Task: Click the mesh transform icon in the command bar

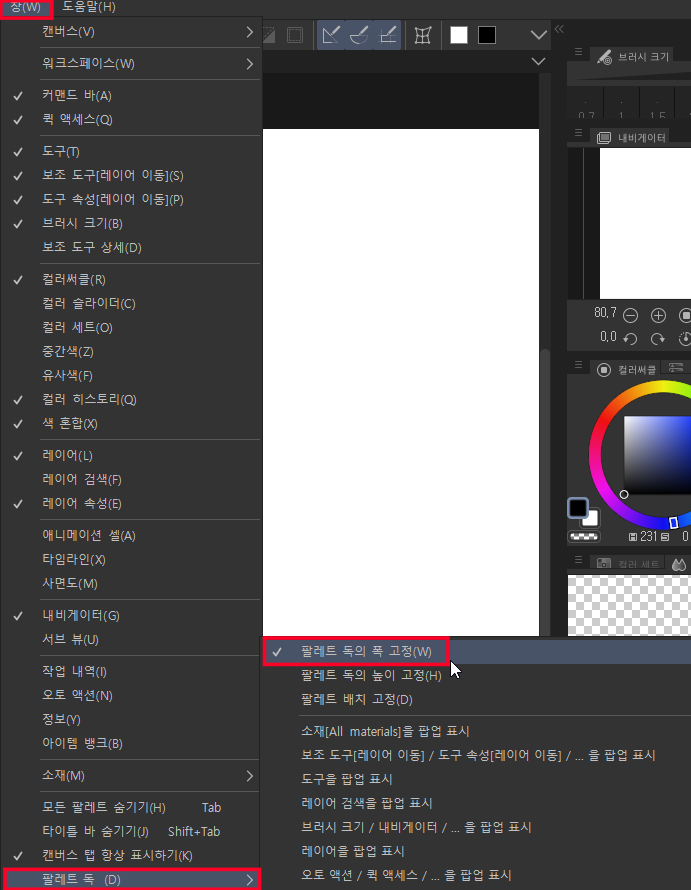Action: coord(423,35)
